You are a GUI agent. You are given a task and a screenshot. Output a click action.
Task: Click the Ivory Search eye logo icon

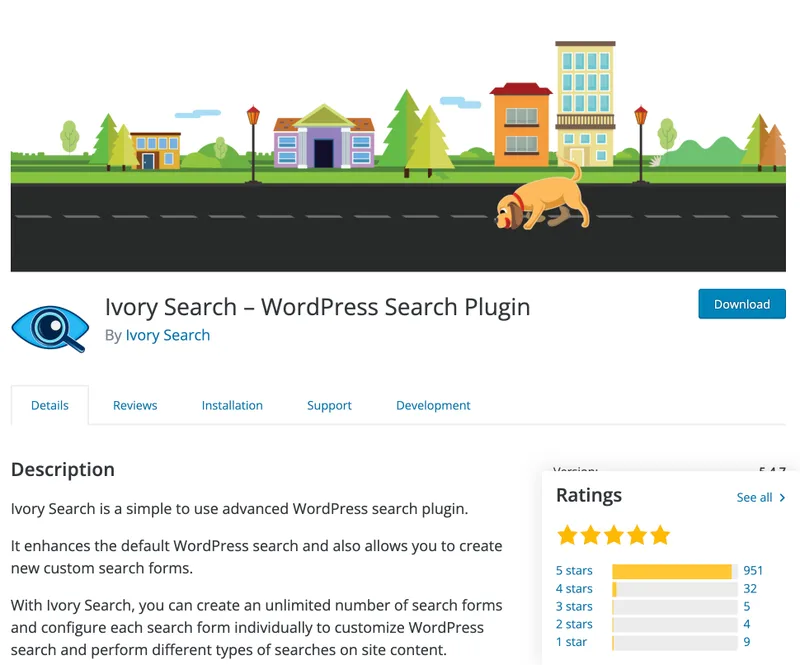(x=50, y=328)
